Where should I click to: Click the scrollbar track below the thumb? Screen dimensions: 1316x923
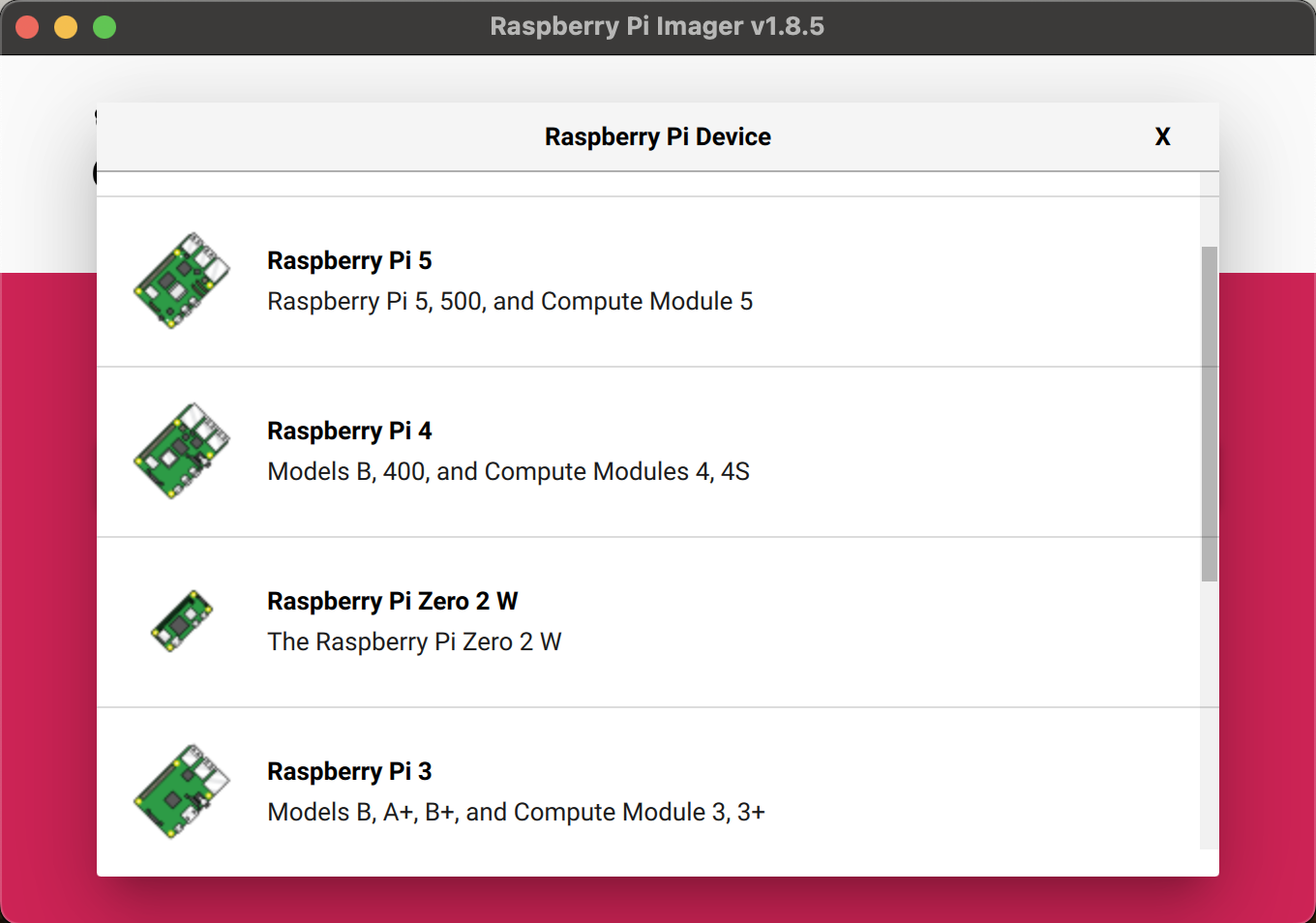(1210, 716)
